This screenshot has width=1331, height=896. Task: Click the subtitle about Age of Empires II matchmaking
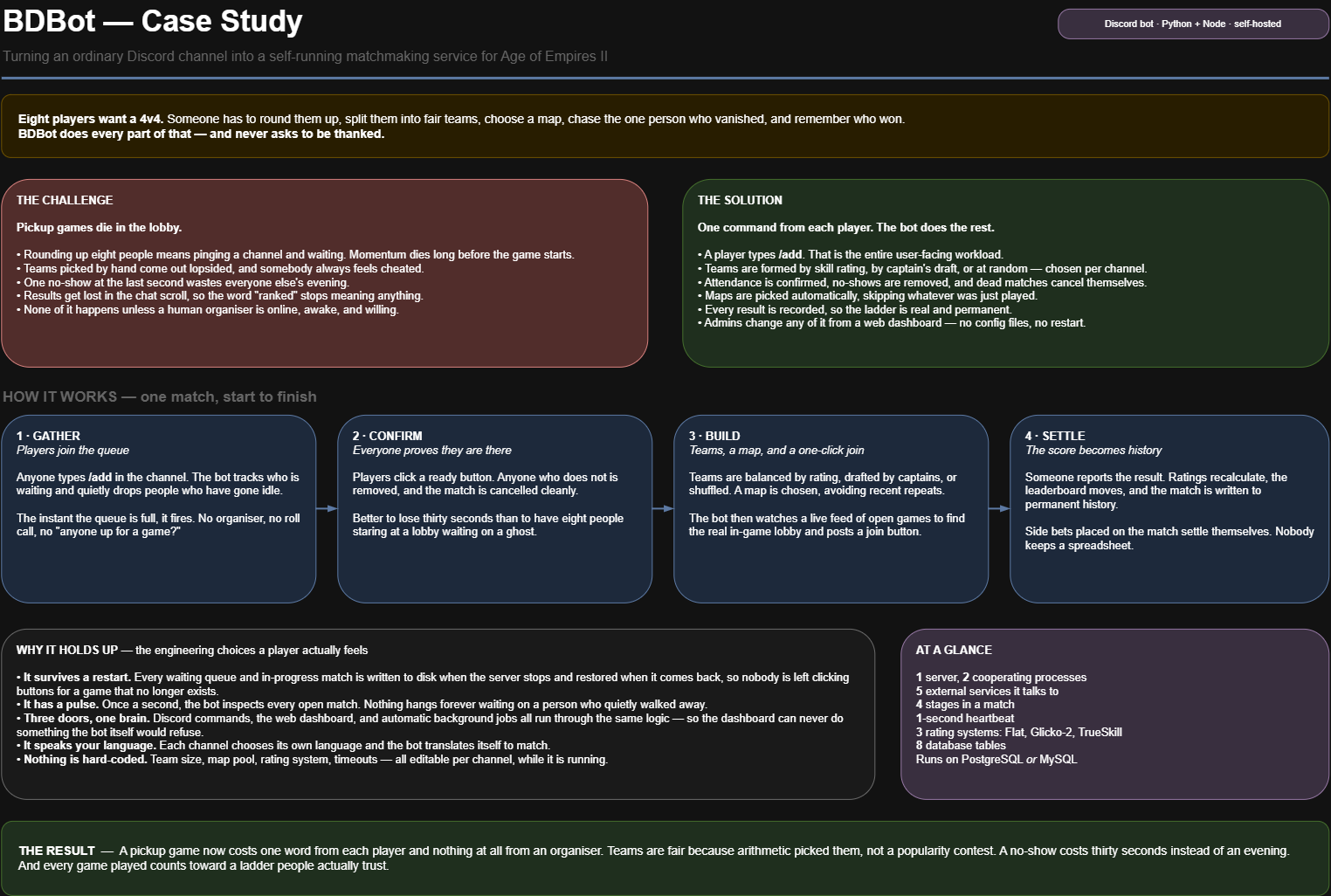305,56
